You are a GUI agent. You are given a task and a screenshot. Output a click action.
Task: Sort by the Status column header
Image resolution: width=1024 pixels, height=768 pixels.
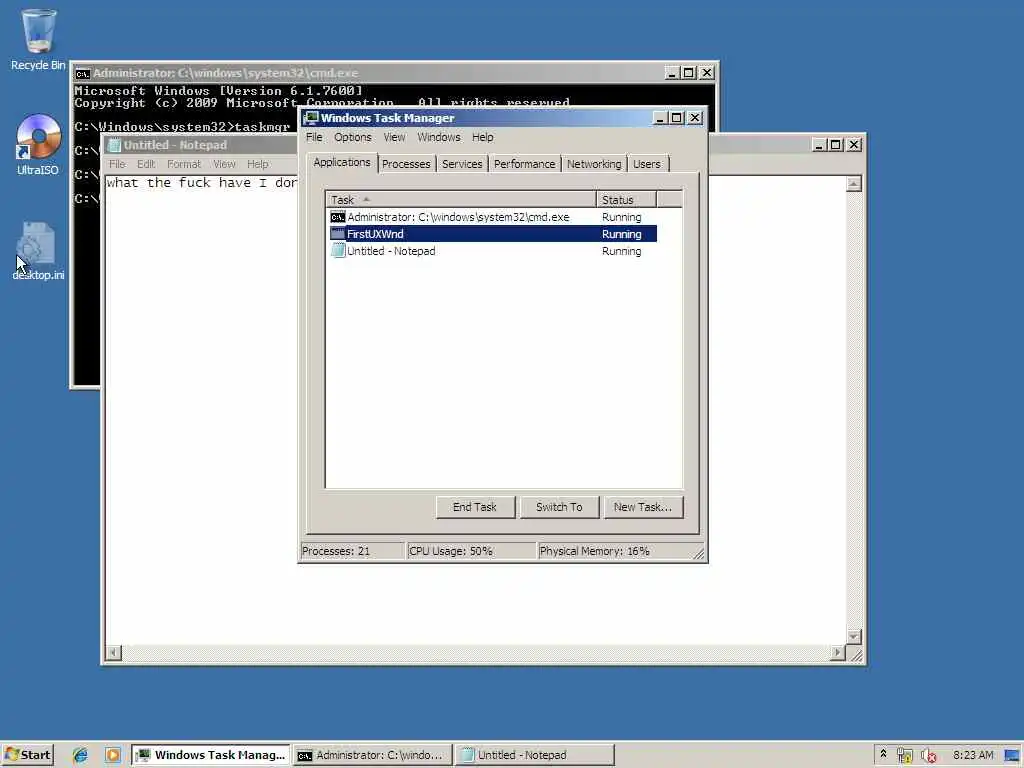click(626, 200)
